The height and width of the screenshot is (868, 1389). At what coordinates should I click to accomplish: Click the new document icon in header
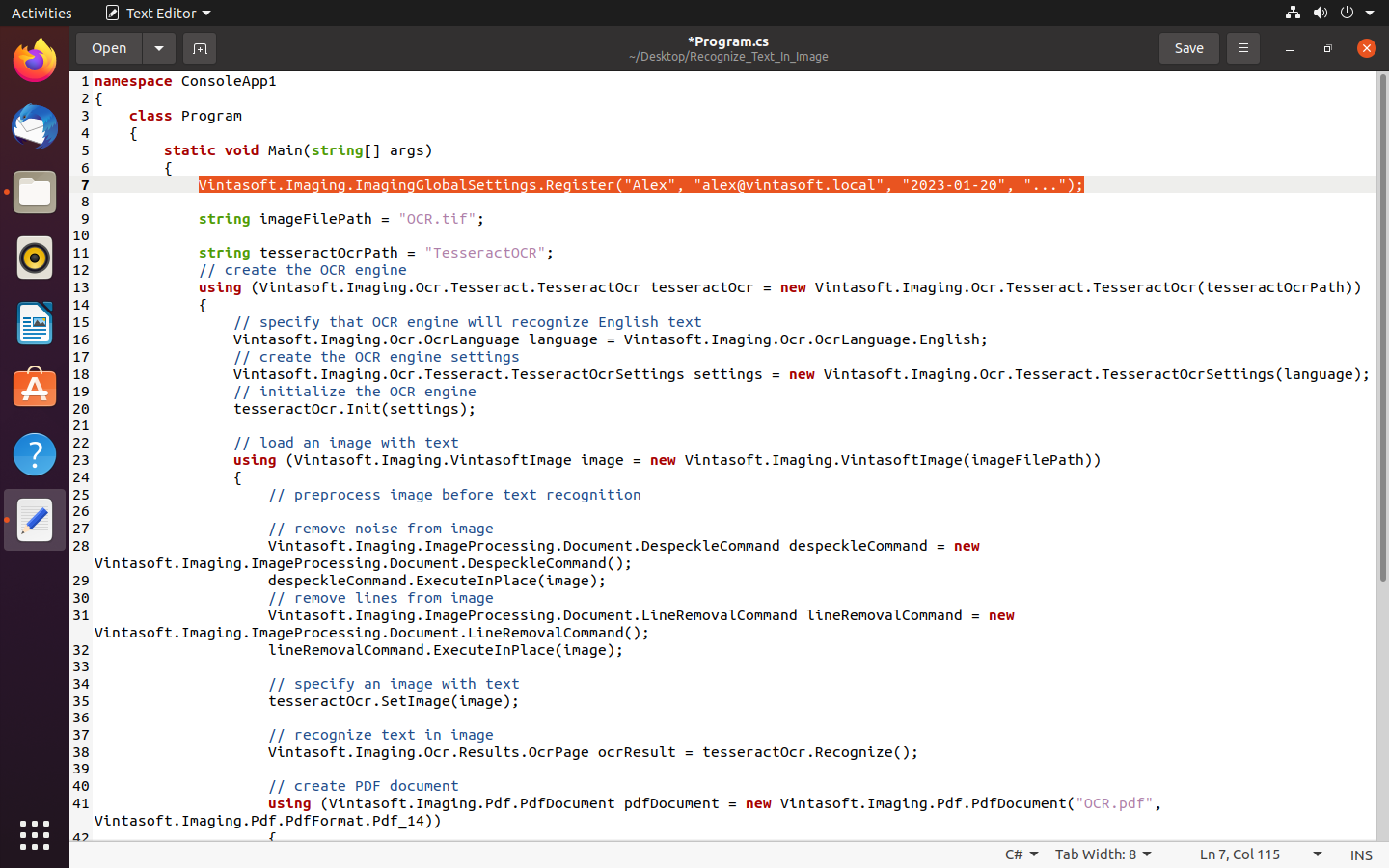[x=200, y=48]
